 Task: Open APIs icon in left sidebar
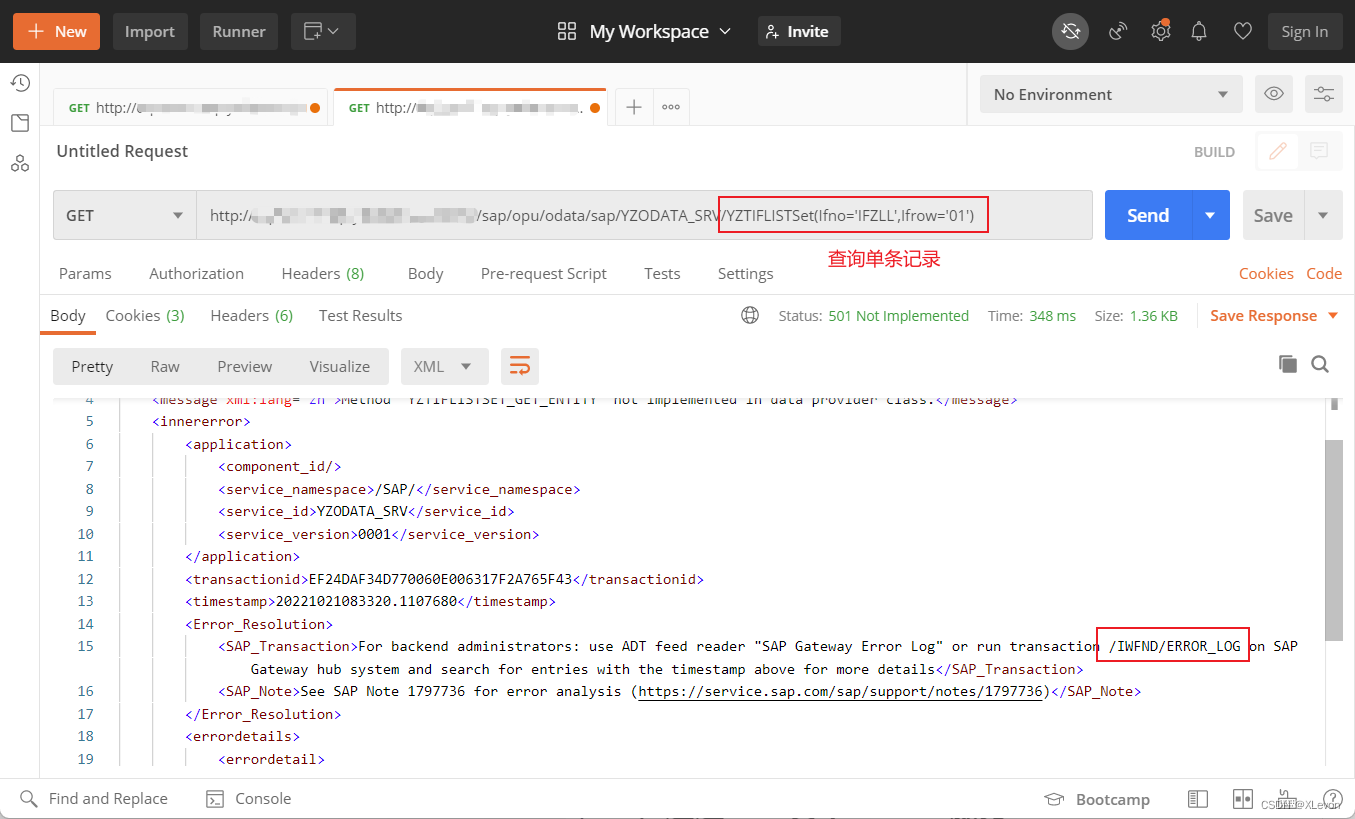[x=20, y=163]
